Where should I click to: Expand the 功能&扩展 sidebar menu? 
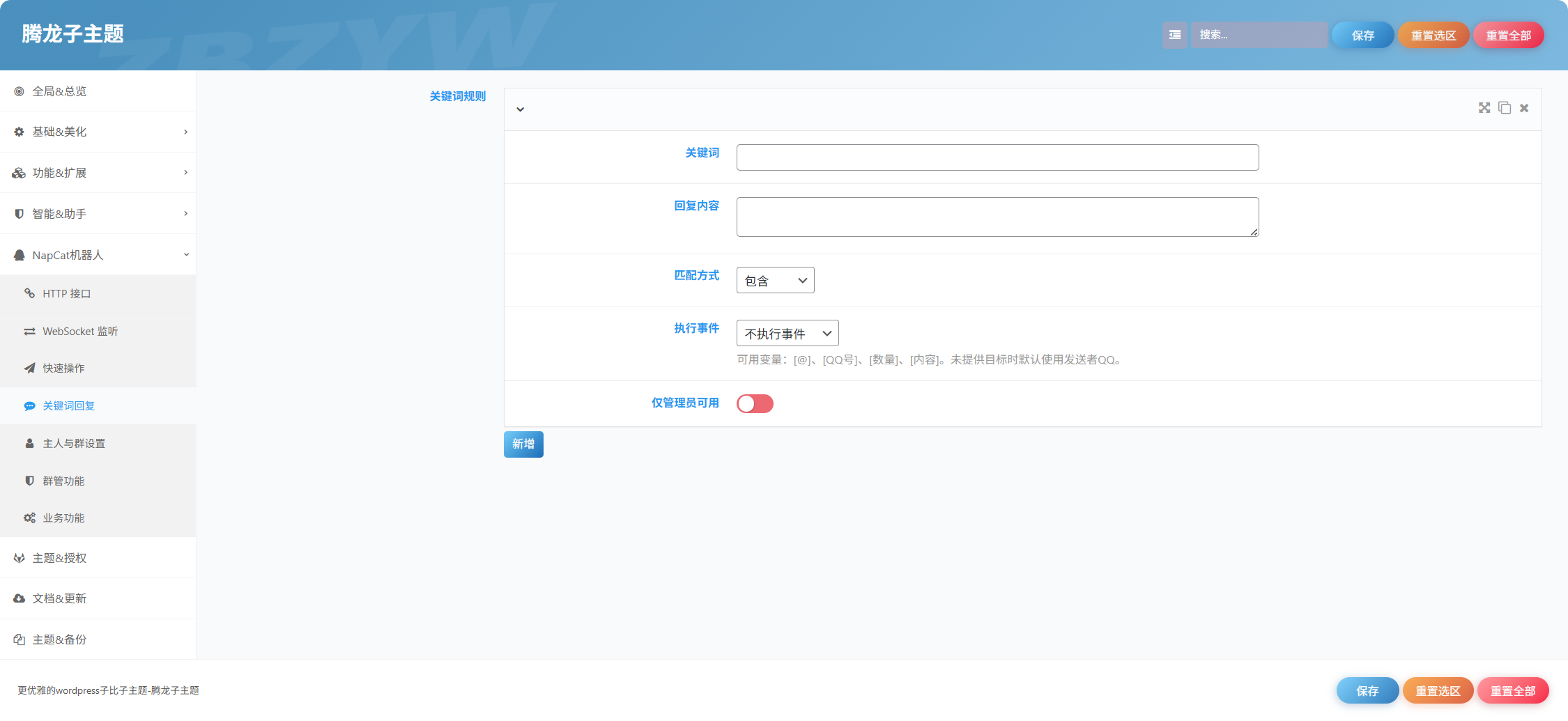98,173
